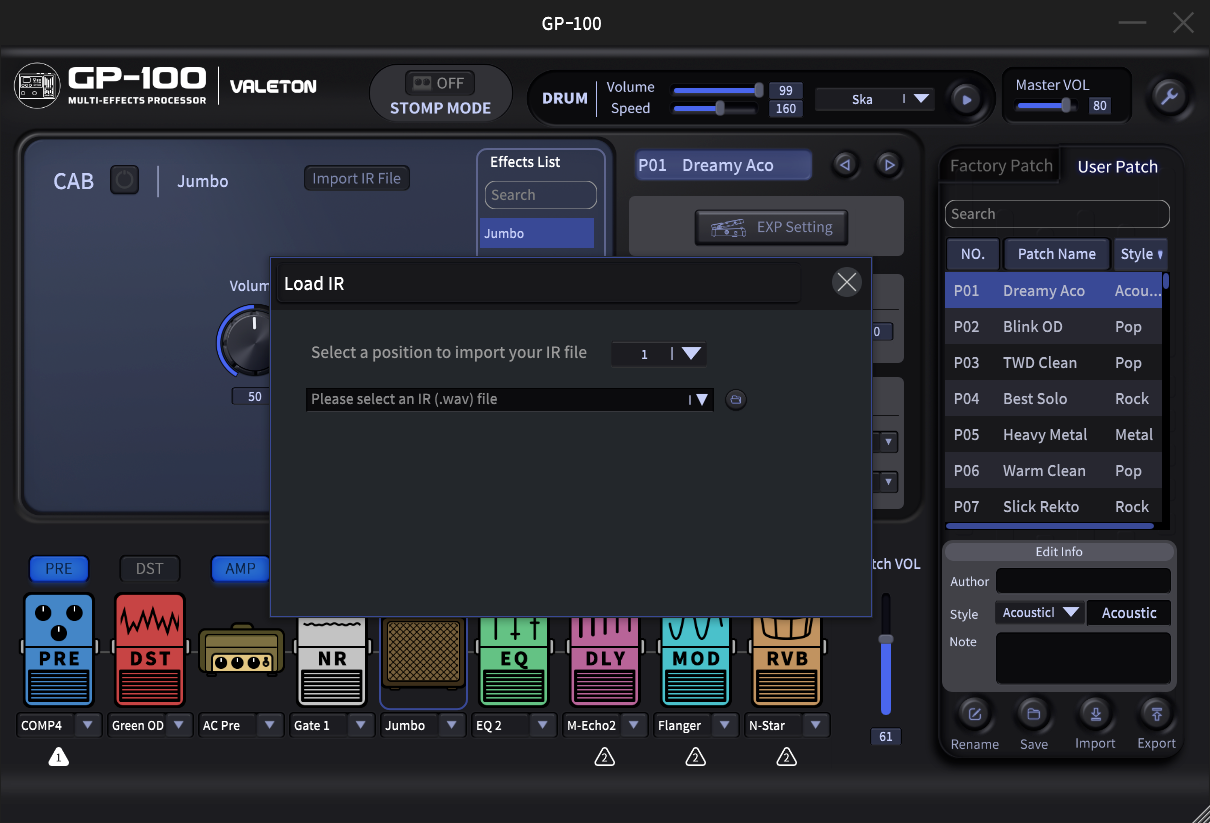Switch to the Factory Patch tab
The height and width of the screenshot is (823, 1210).
[999, 165]
